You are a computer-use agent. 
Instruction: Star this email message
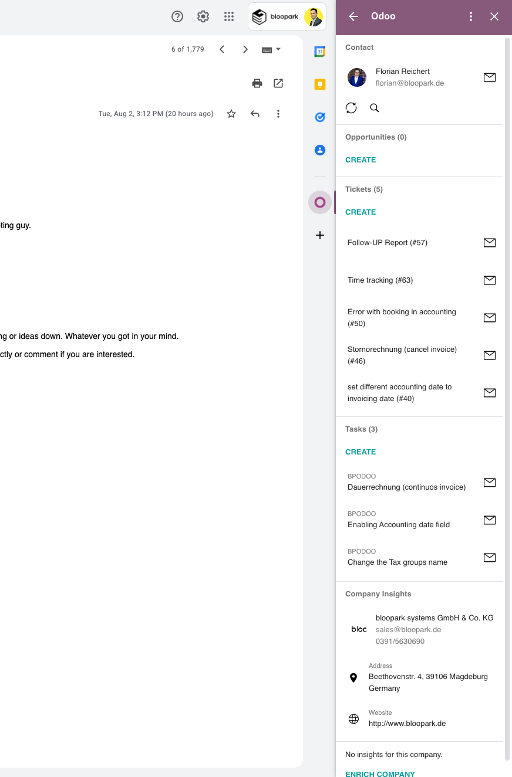[231, 114]
